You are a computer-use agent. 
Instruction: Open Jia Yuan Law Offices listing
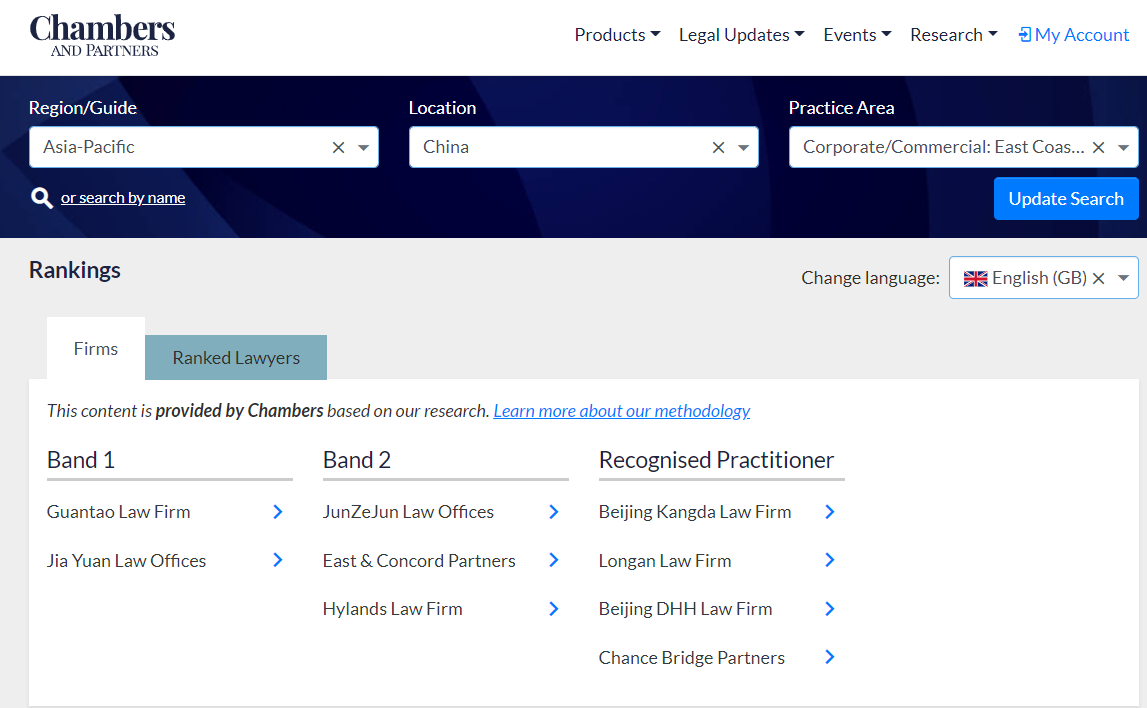pos(127,561)
